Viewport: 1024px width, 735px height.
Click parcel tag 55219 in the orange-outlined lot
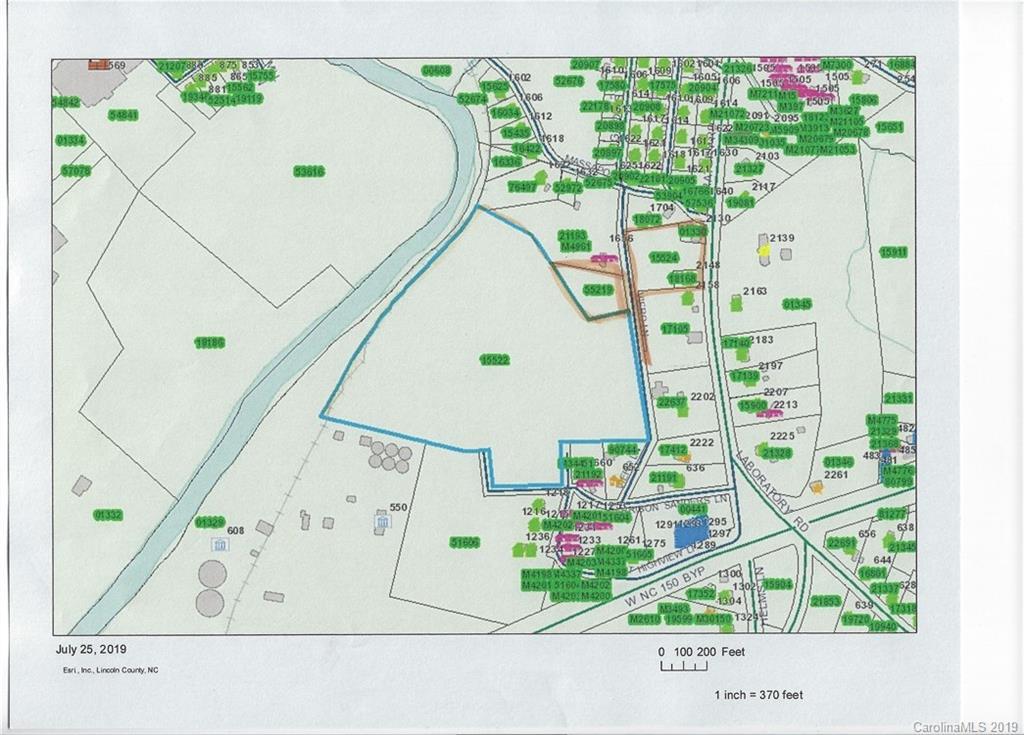click(x=597, y=289)
